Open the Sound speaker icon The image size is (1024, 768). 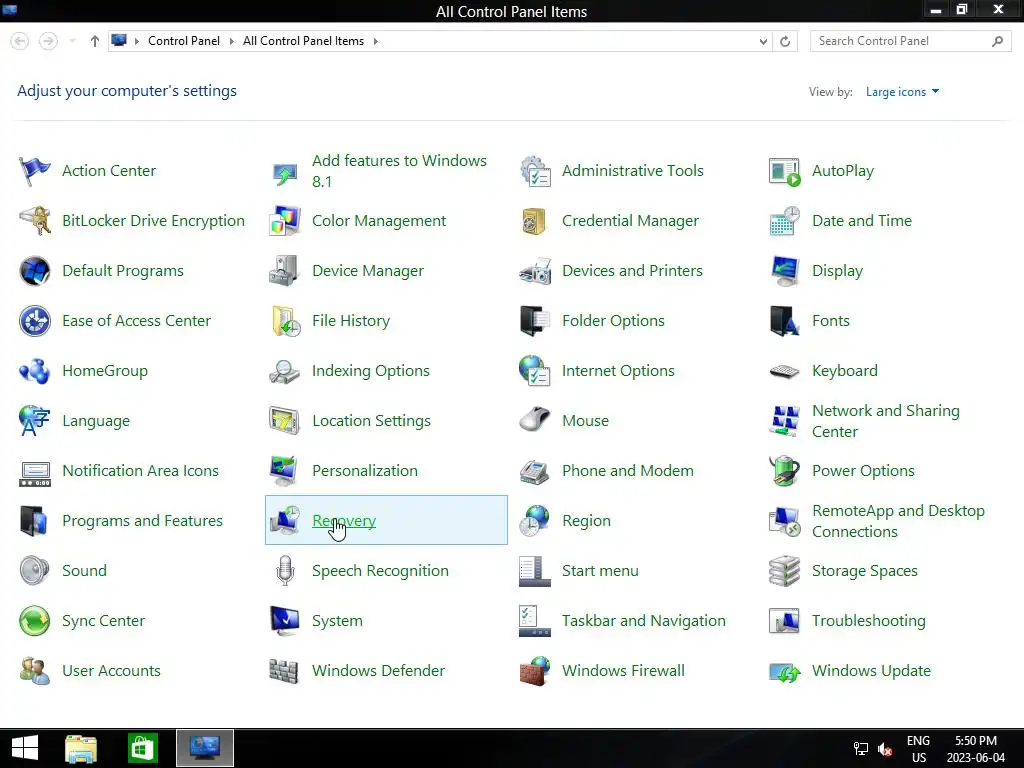tap(35, 571)
